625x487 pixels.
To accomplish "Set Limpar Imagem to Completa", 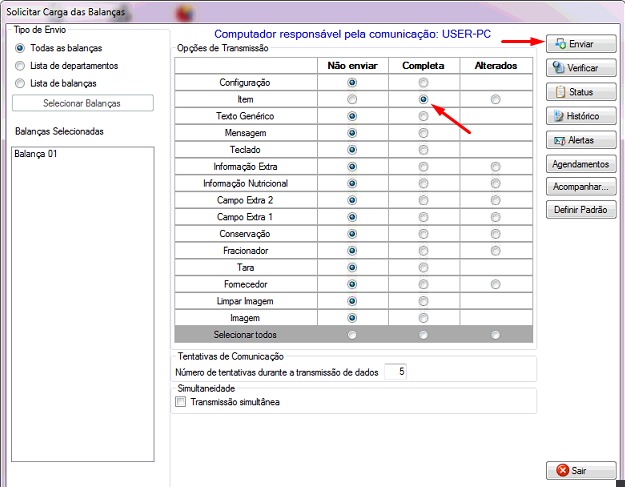I will (423, 301).
